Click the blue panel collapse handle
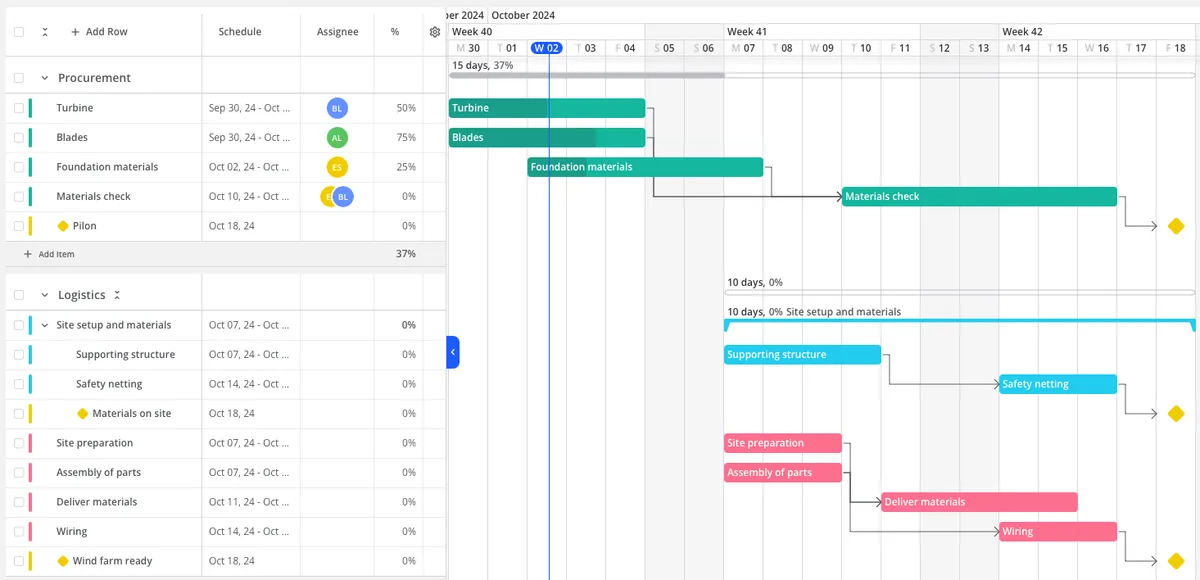Image resolution: width=1200 pixels, height=580 pixels. click(x=452, y=352)
